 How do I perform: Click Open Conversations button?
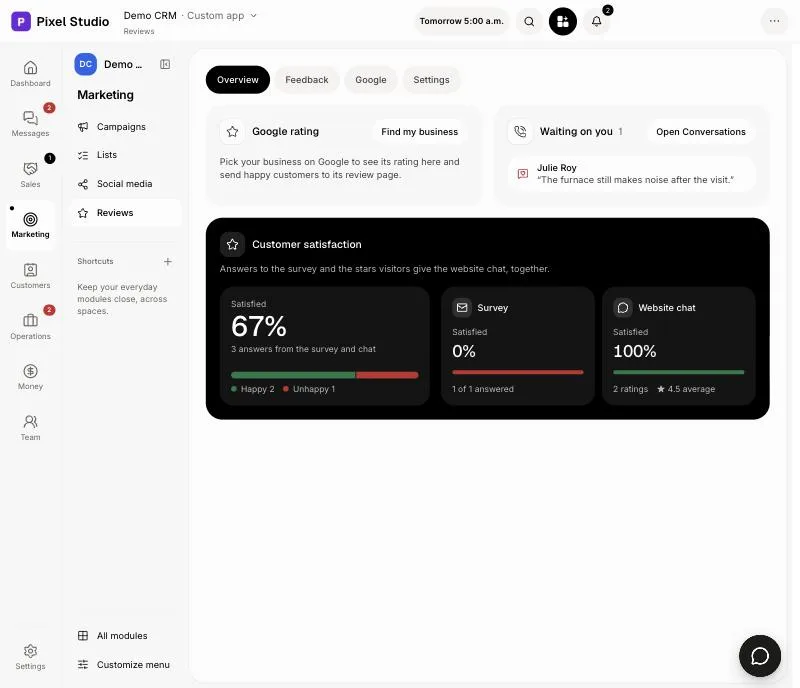tap(701, 132)
